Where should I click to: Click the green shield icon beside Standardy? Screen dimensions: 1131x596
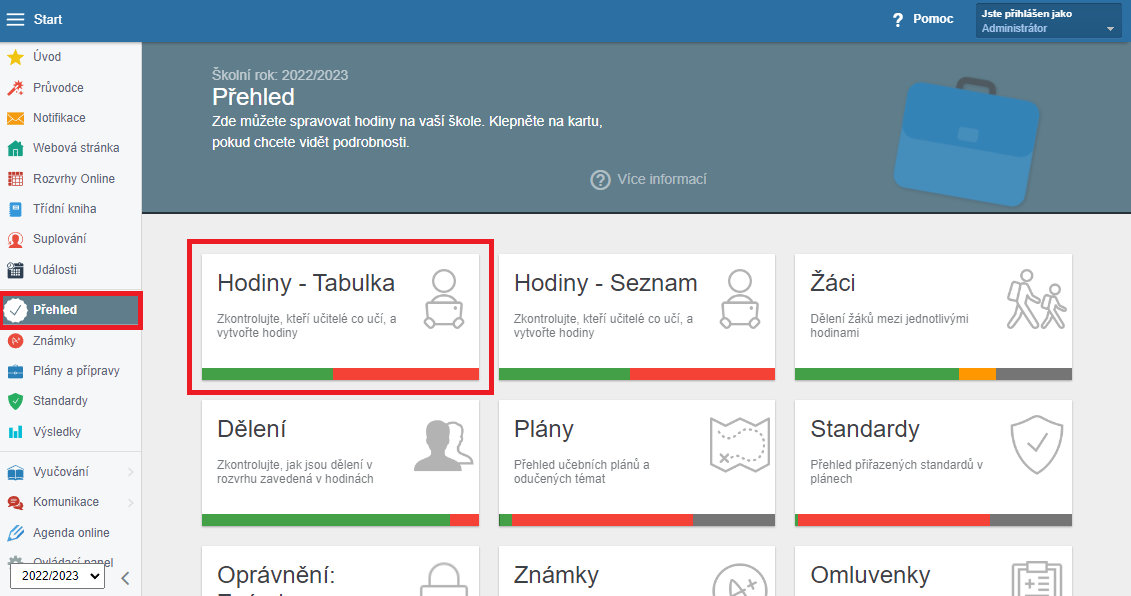(x=15, y=401)
